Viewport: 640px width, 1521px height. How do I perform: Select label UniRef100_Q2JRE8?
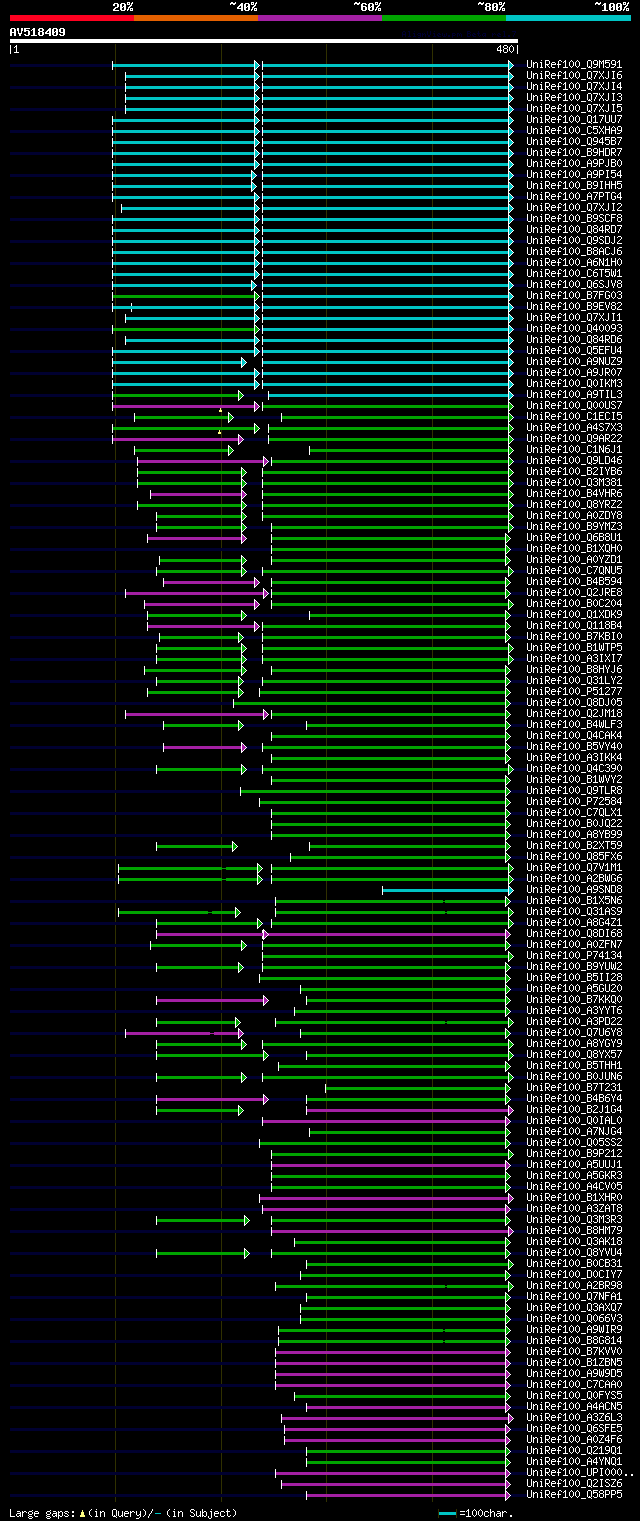[574, 592]
